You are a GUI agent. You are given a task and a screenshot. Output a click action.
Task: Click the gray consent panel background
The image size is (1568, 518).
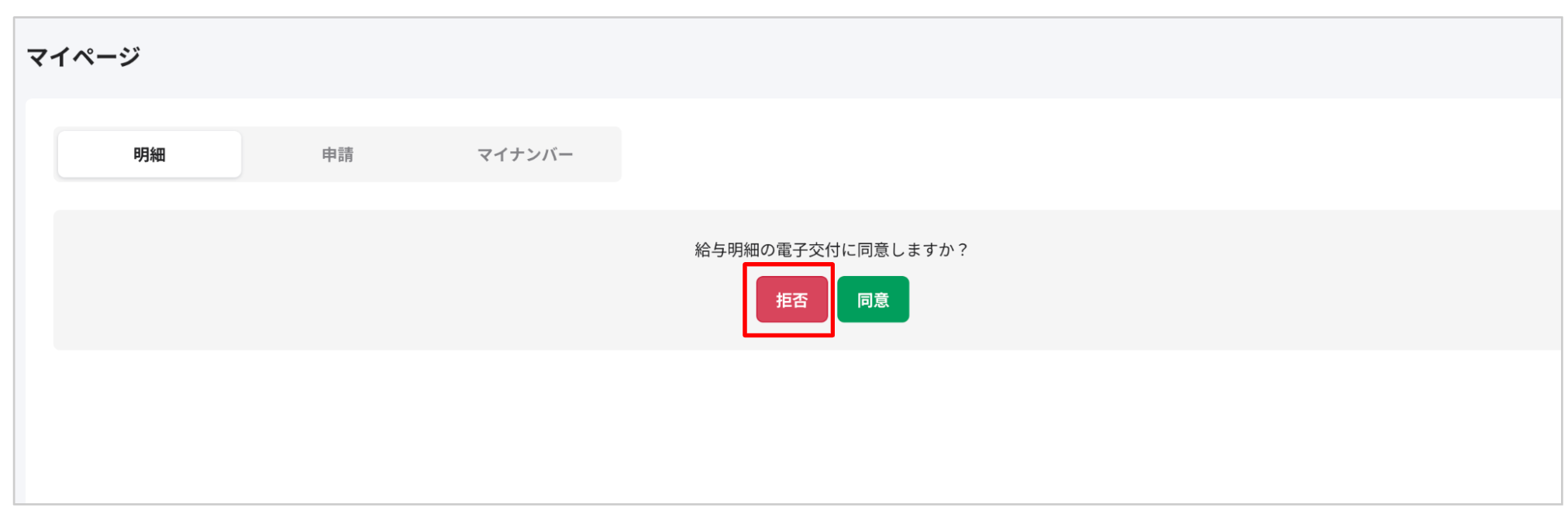388,280
